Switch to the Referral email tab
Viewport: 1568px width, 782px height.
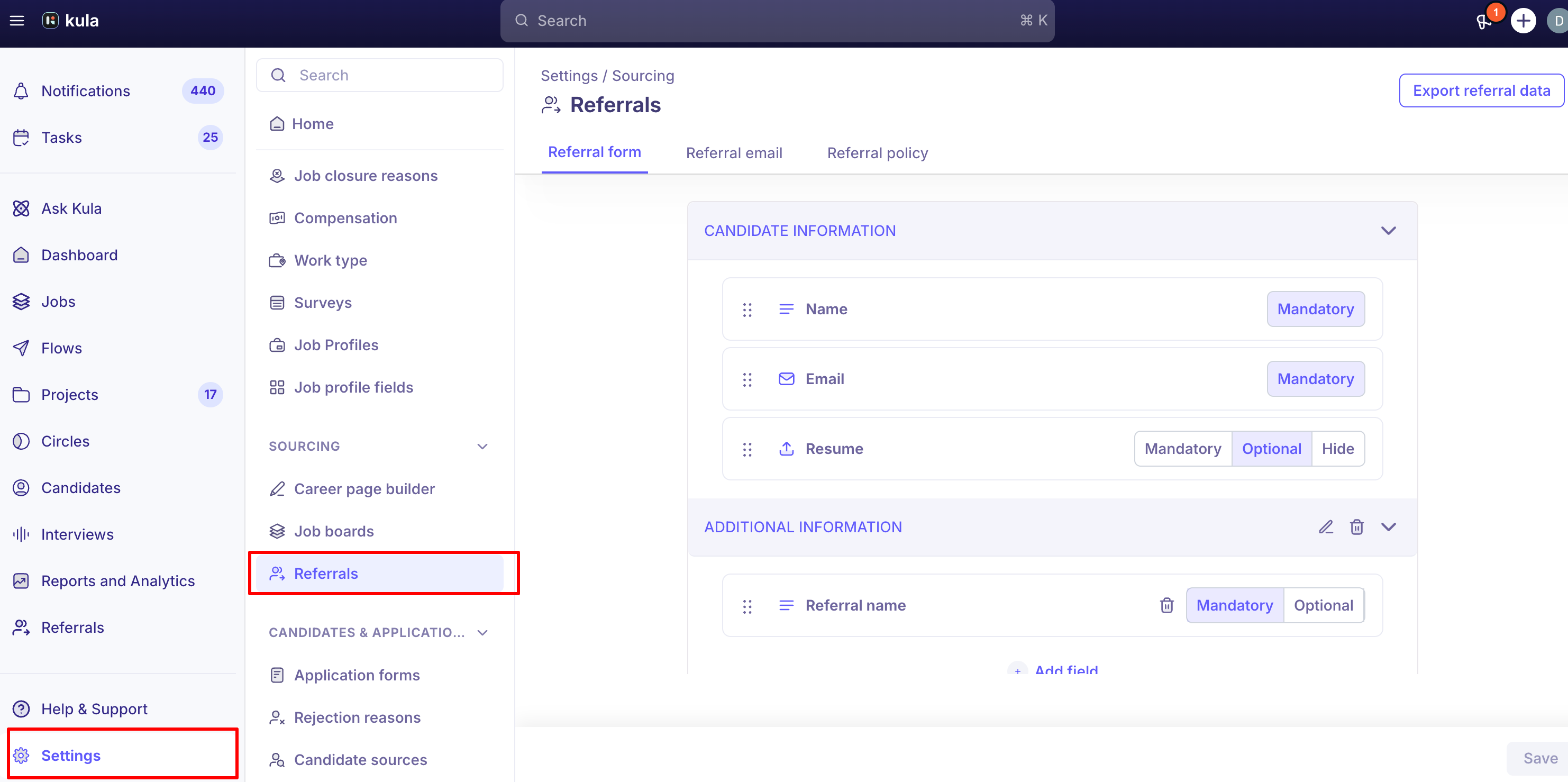click(734, 153)
